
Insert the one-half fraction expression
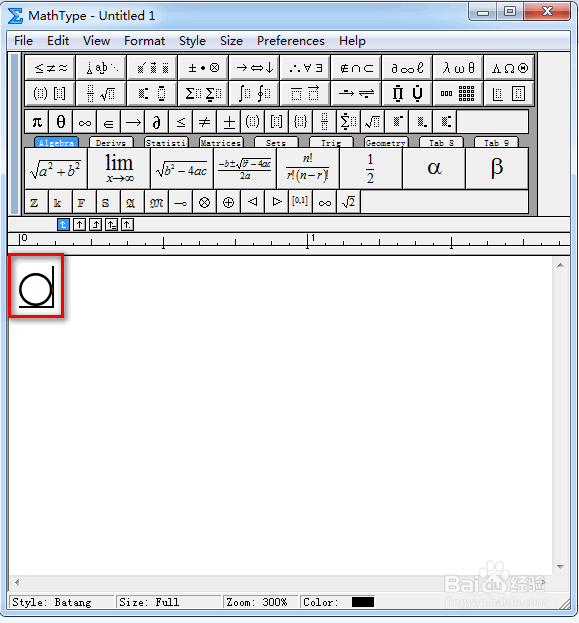370,168
